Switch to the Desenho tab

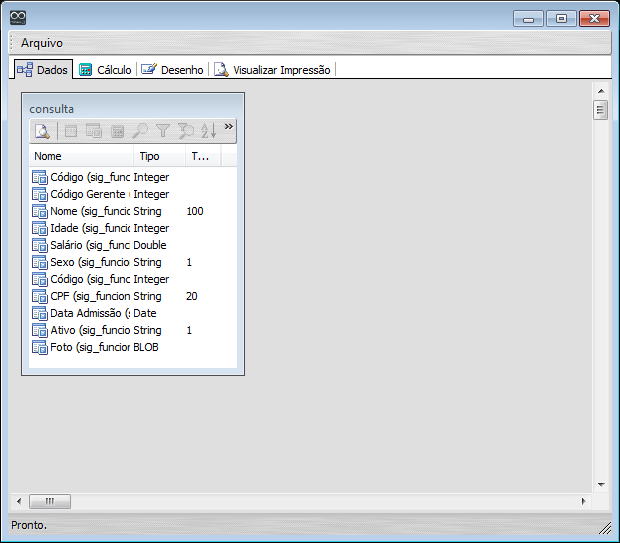click(172, 70)
